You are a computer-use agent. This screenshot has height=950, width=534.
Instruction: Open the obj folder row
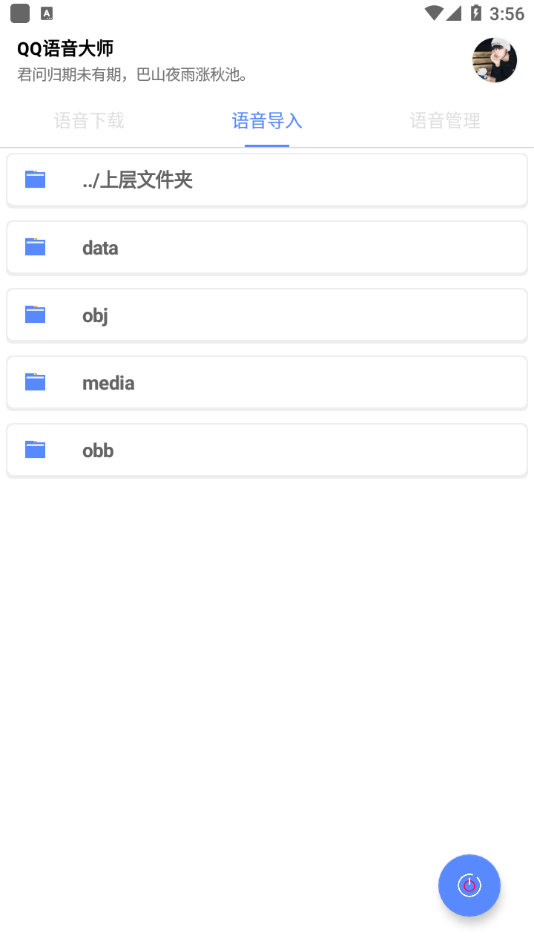click(x=267, y=315)
